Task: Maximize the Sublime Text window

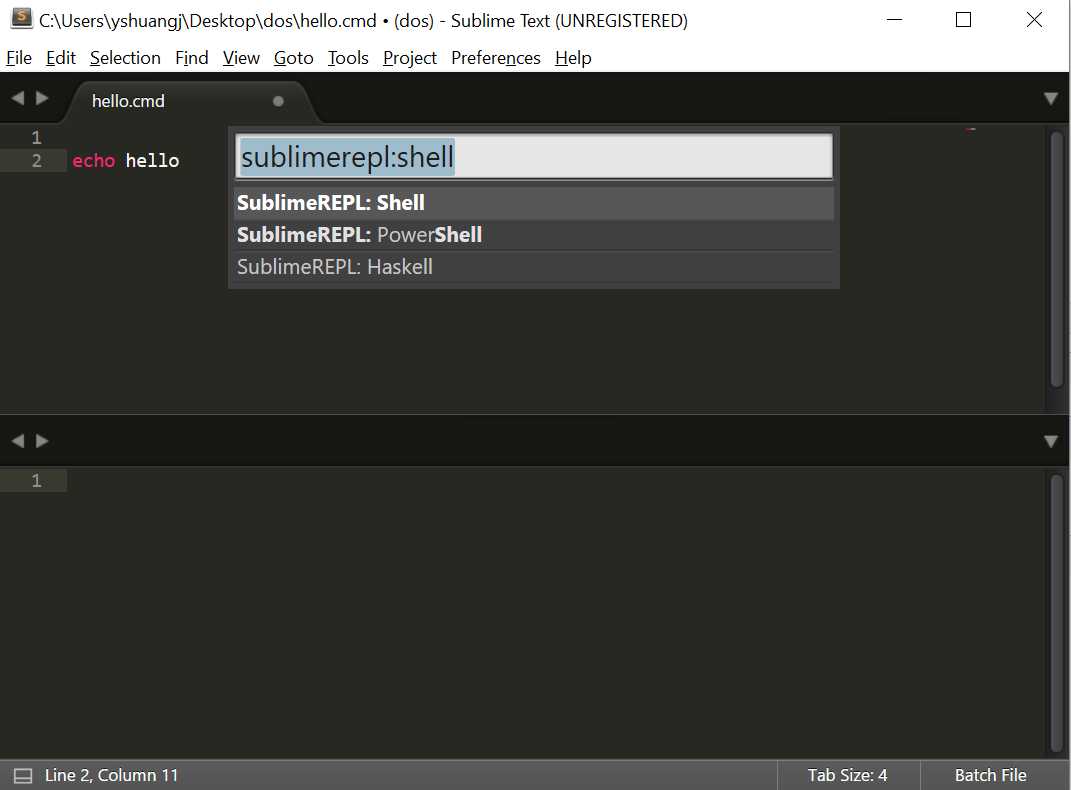Action: (x=963, y=20)
